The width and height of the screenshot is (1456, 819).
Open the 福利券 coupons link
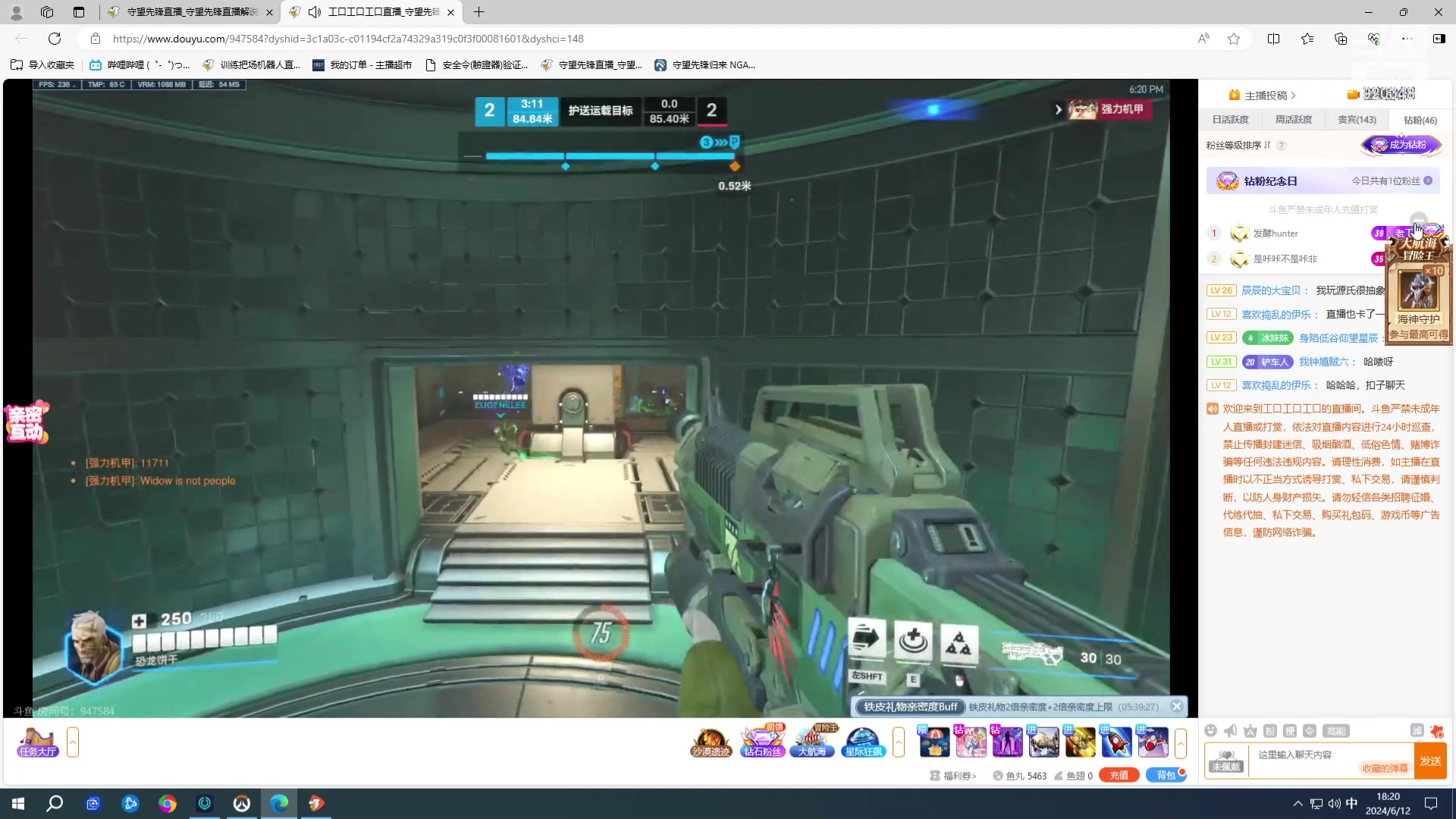coord(953,776)
